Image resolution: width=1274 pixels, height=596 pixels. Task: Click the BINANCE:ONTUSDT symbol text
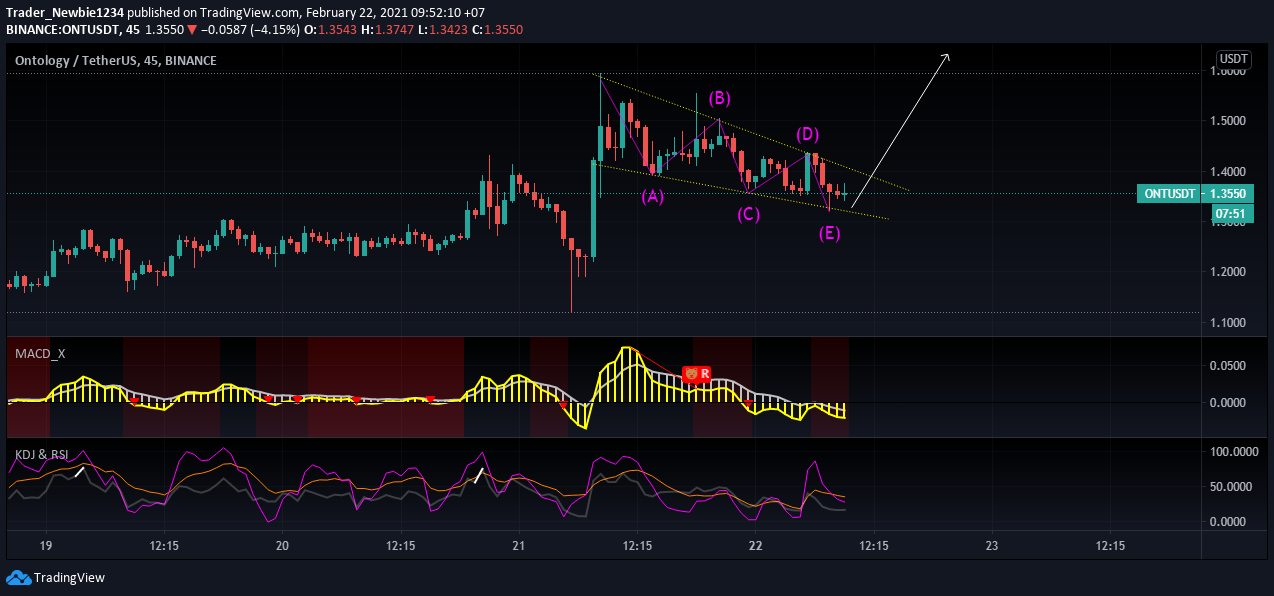click(62, 30)
